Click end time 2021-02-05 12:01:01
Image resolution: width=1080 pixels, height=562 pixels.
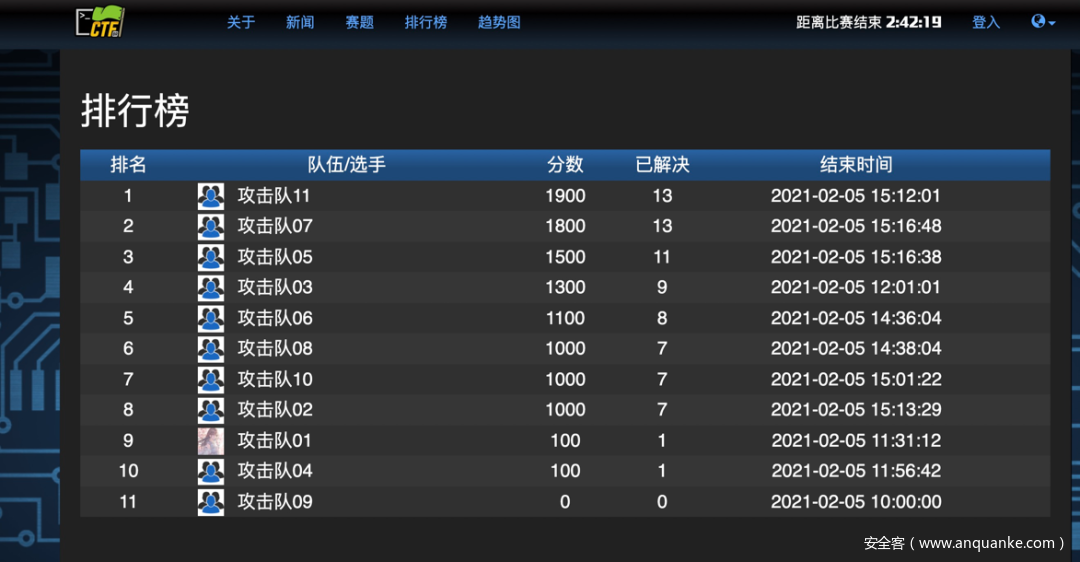[856, 287]
